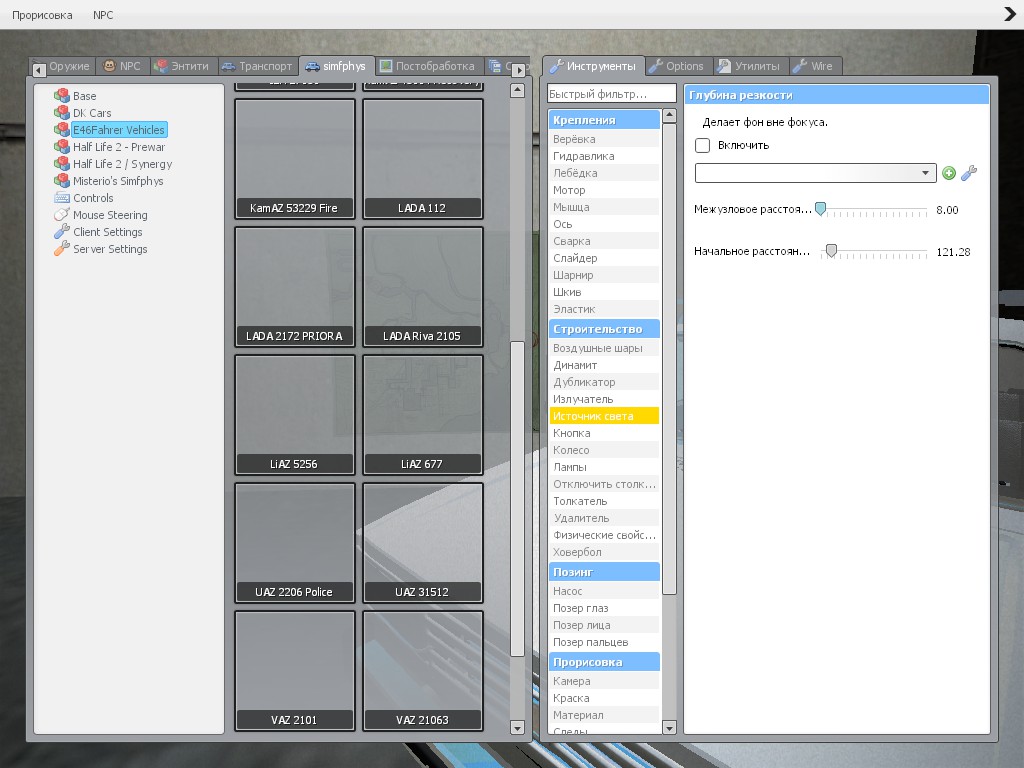Spawn the VAZ 21063 vehicle

pyautogui.click(x=423, y=671)
